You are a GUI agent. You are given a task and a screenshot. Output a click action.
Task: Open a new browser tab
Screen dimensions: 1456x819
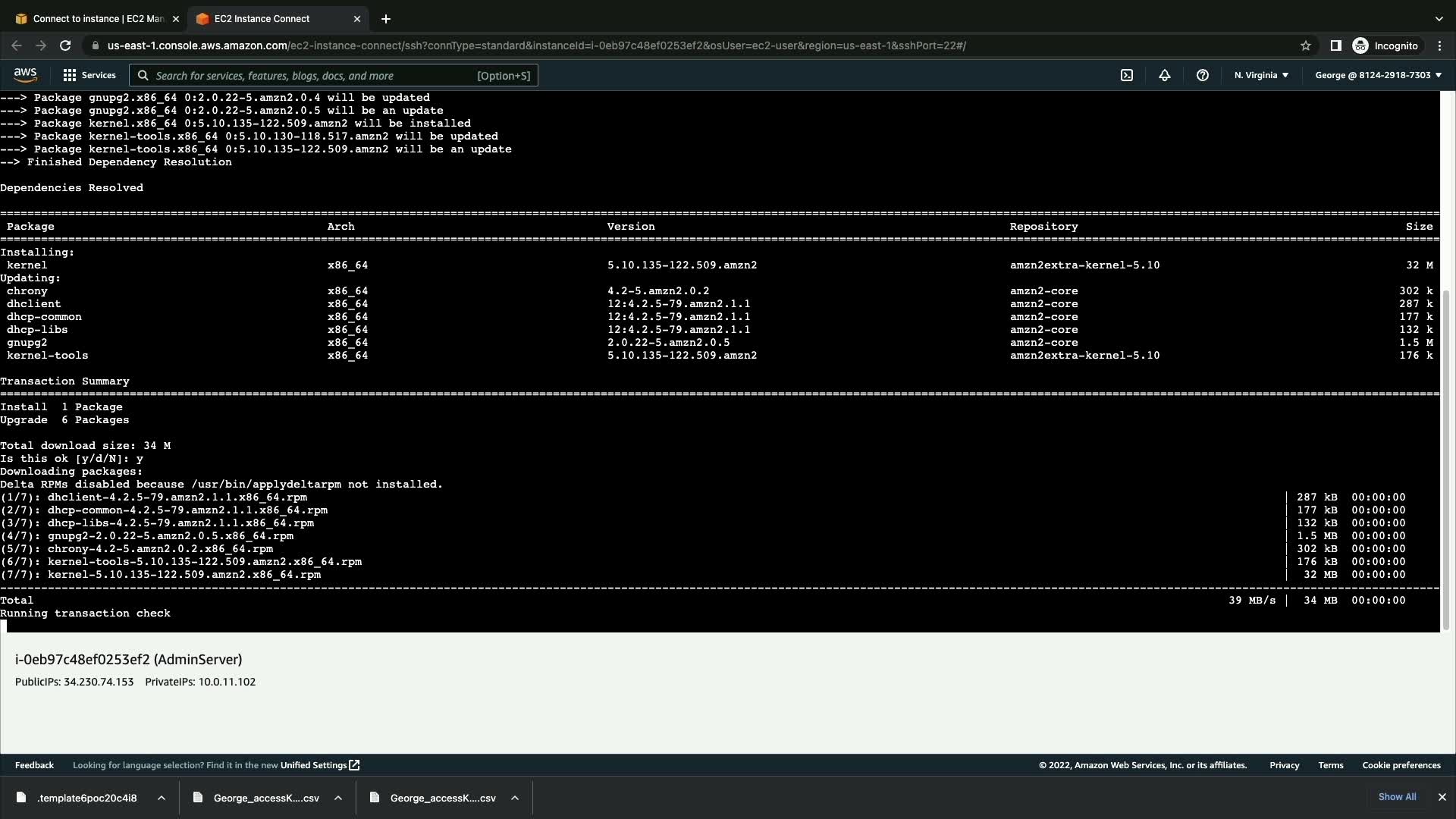[x=386, y=18]
